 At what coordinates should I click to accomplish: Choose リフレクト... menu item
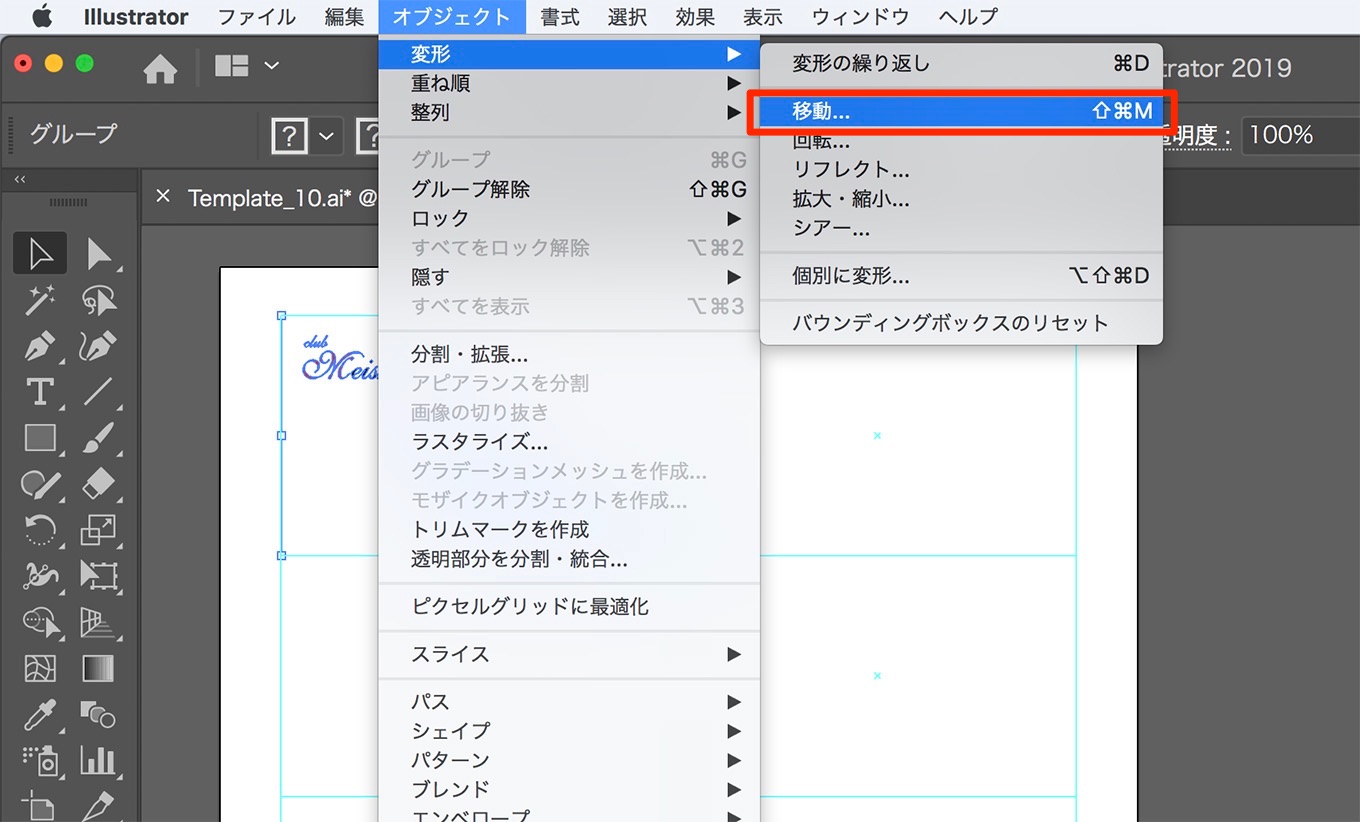[x=961, y=170]
